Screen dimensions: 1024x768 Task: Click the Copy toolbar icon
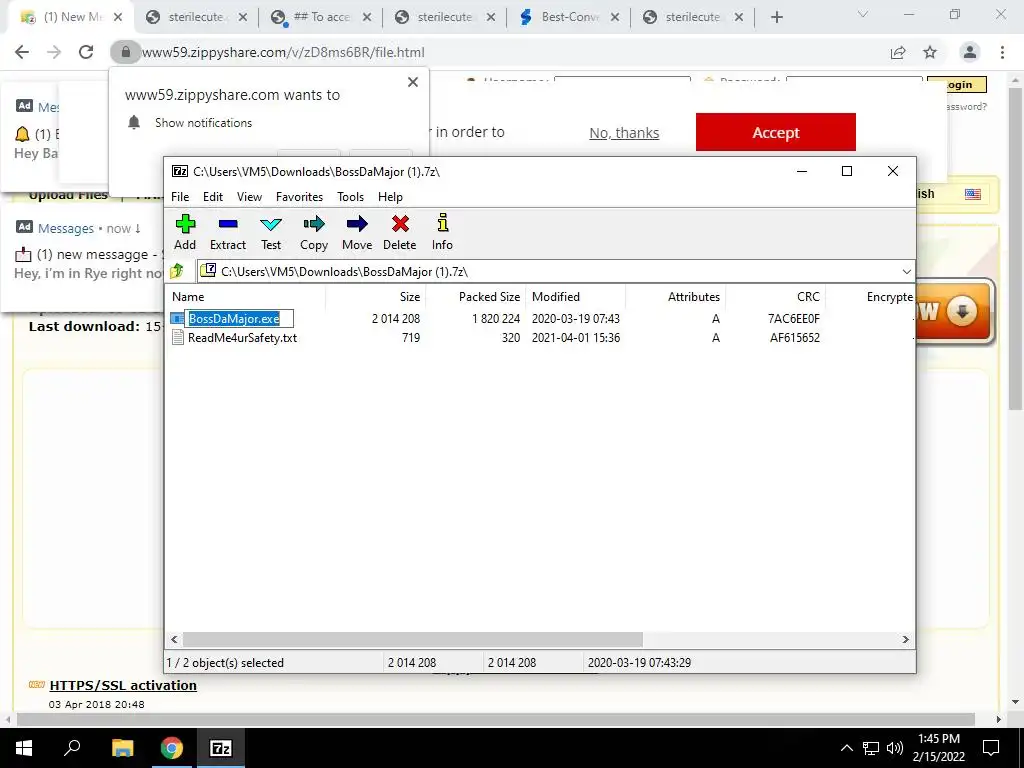314,232
